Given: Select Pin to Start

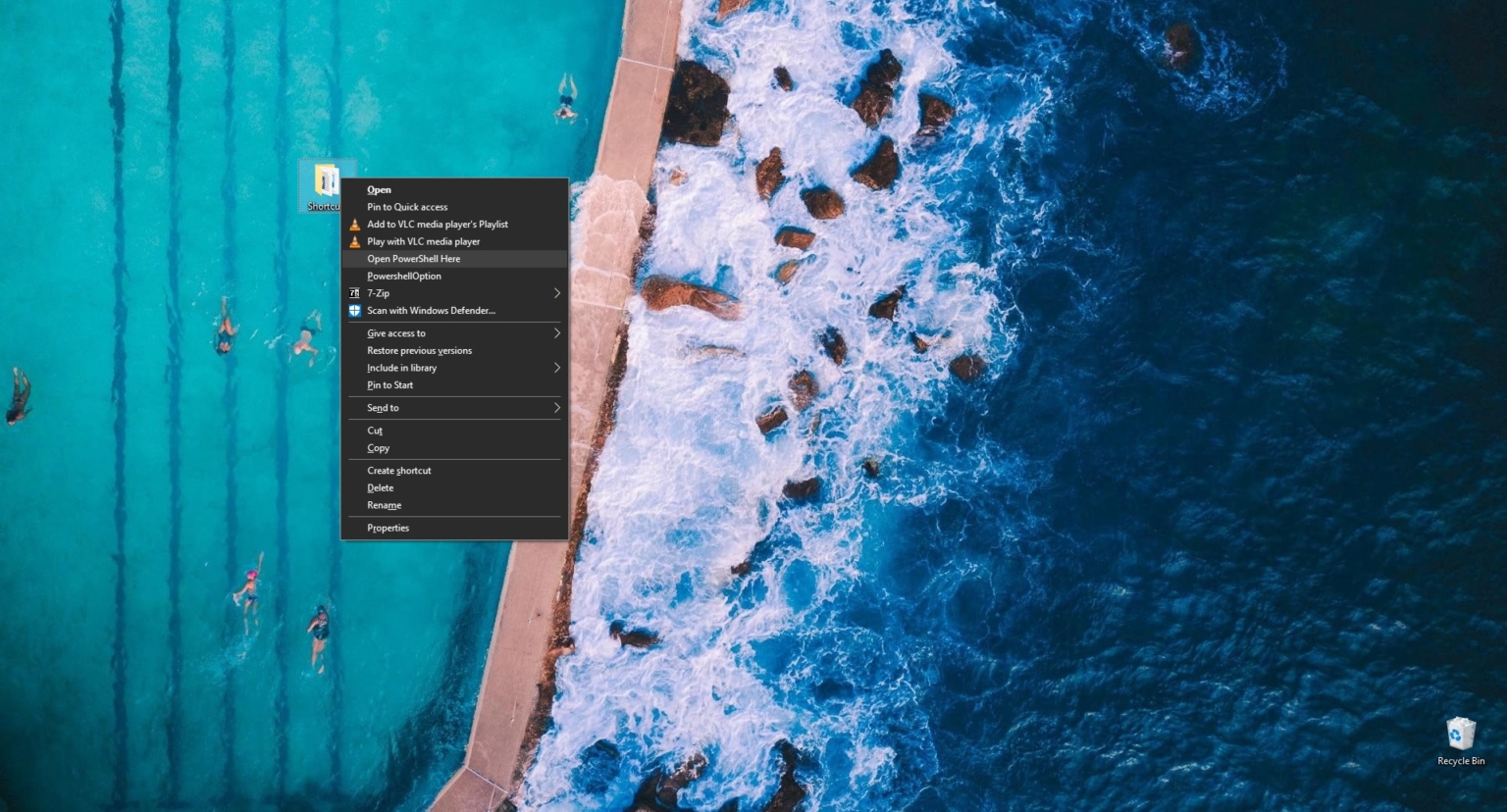Looking at the screenshot, I should tap(389, 384).
